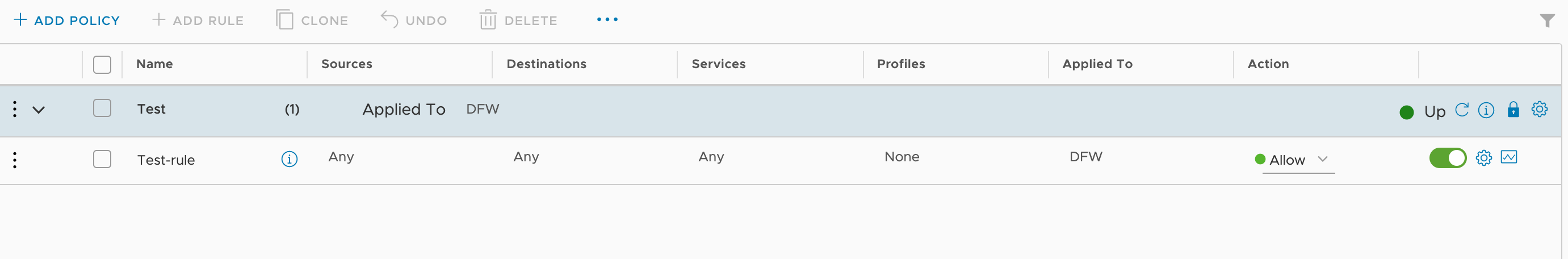Click info icon next to Test-rule
The height and width of the screenshot is (259, 1568).
(x=289, y=159)
